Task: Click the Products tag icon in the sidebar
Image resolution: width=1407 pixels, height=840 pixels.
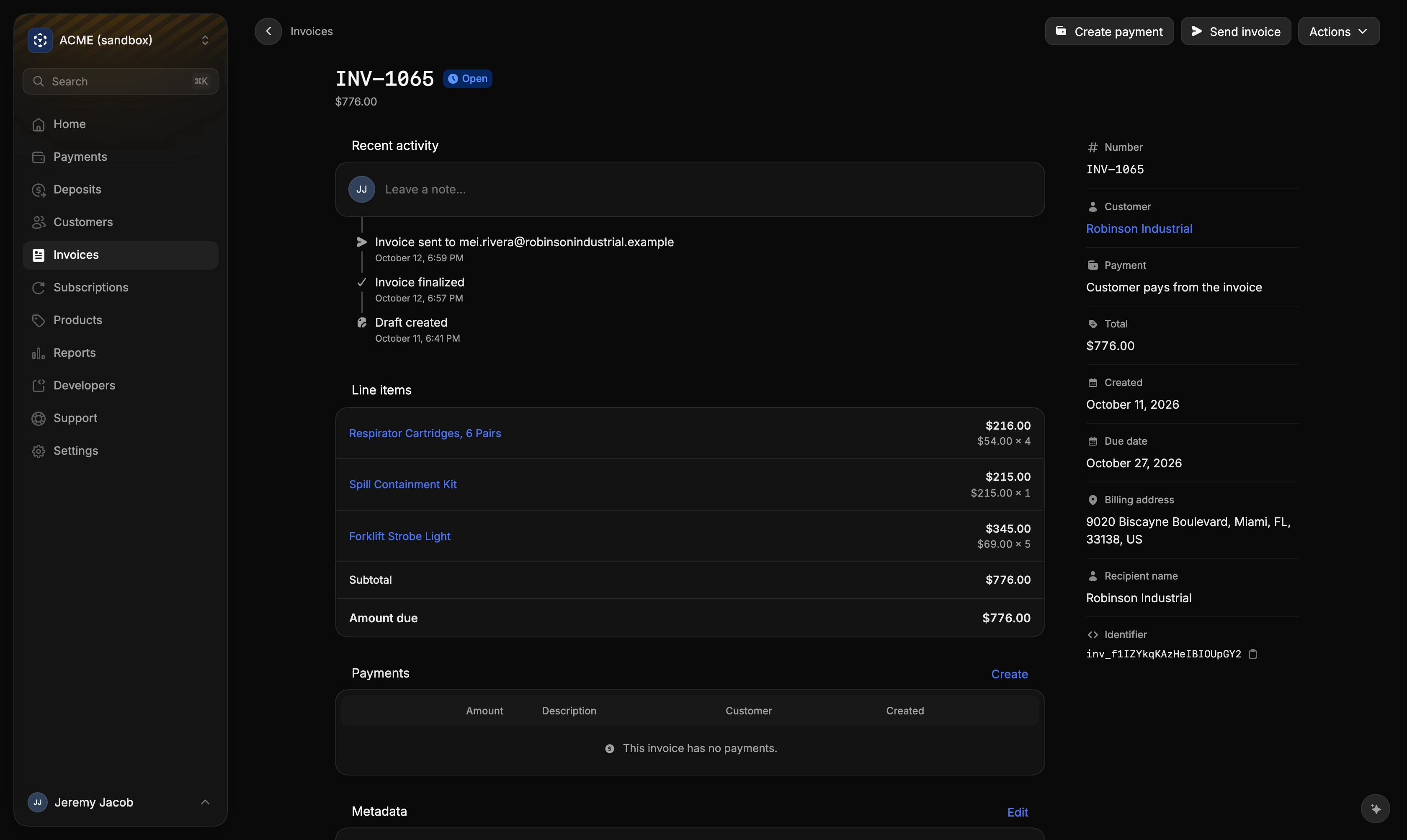Action: (x=39, y=320)
